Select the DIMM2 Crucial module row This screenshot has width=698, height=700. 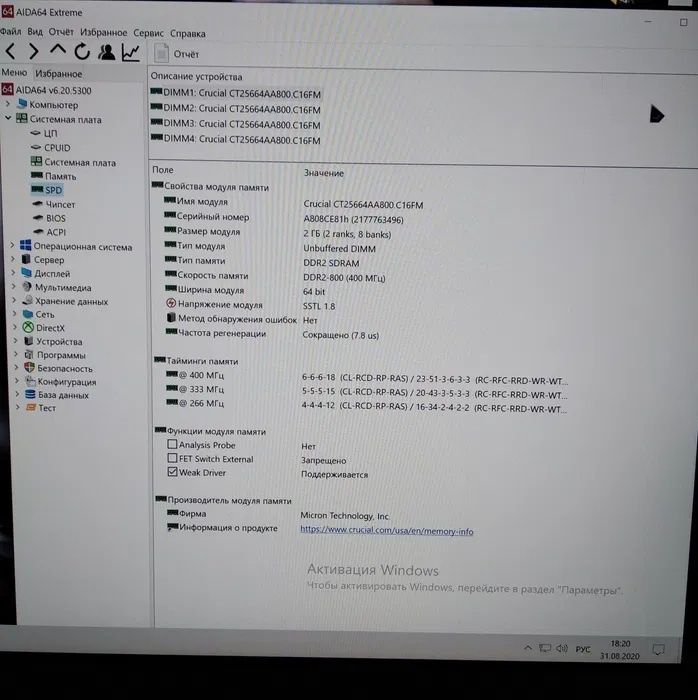(x=236, y=108)
